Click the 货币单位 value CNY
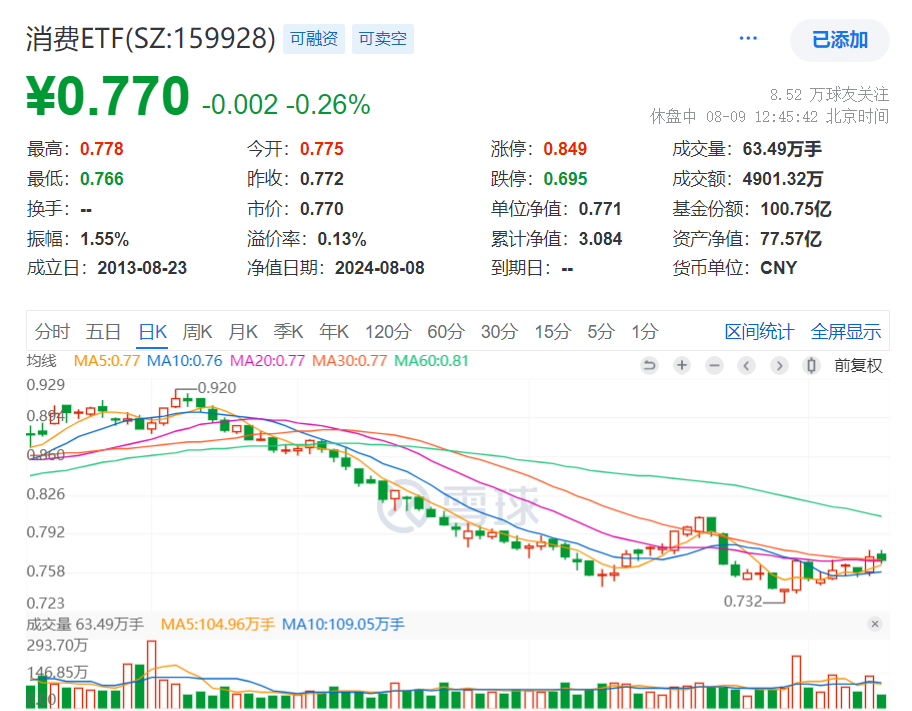 779,268
